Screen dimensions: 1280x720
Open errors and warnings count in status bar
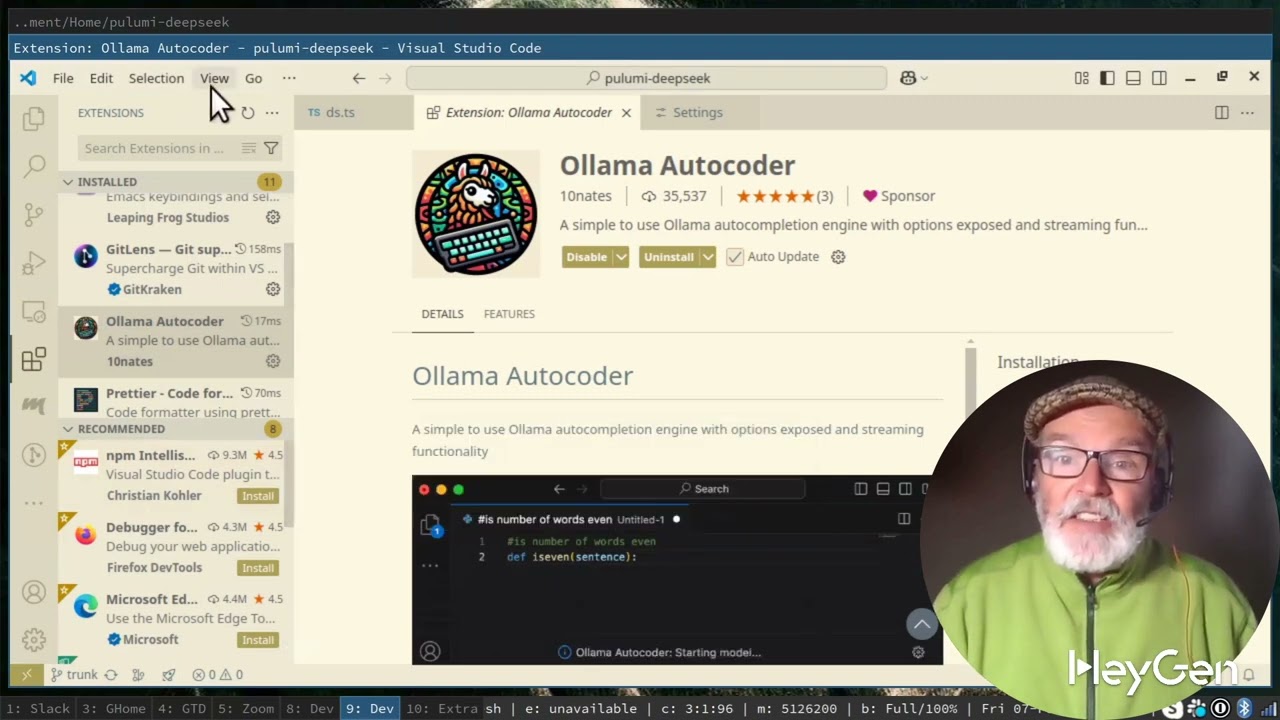pos(217,675)
